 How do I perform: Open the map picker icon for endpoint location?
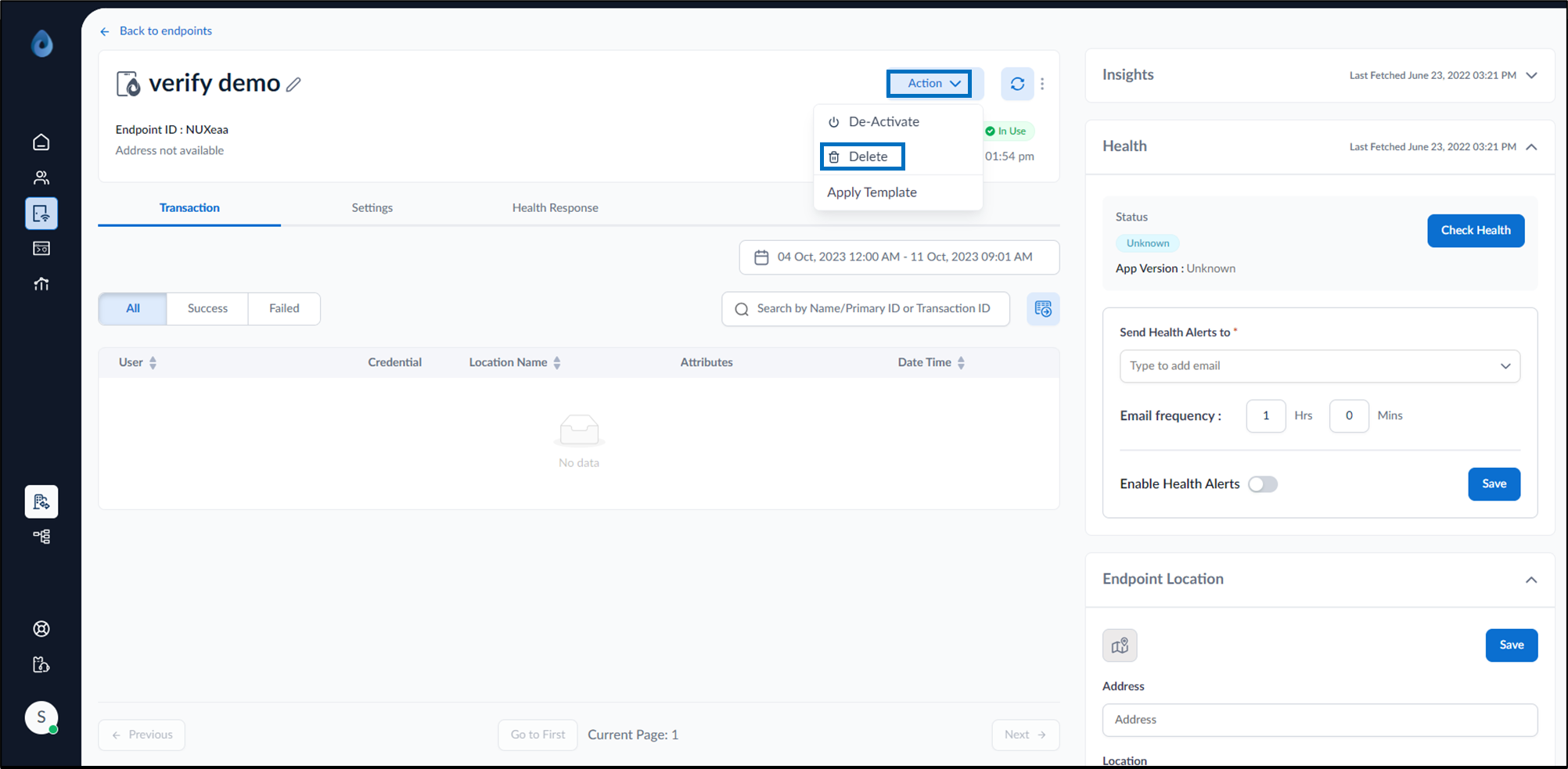tap(1120, 645)
